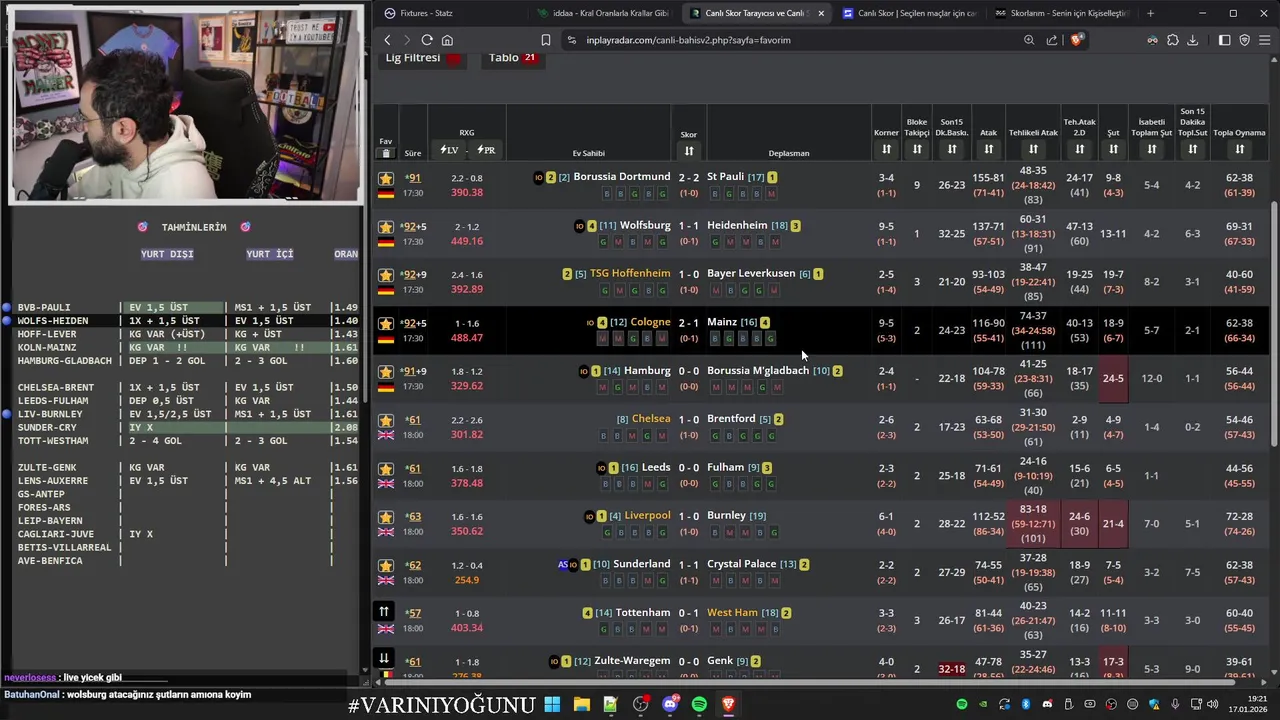Toggle favorite star for Wolfsburg match
The width and height of the screenshot is (1280, 720).
tap(386, 227)
